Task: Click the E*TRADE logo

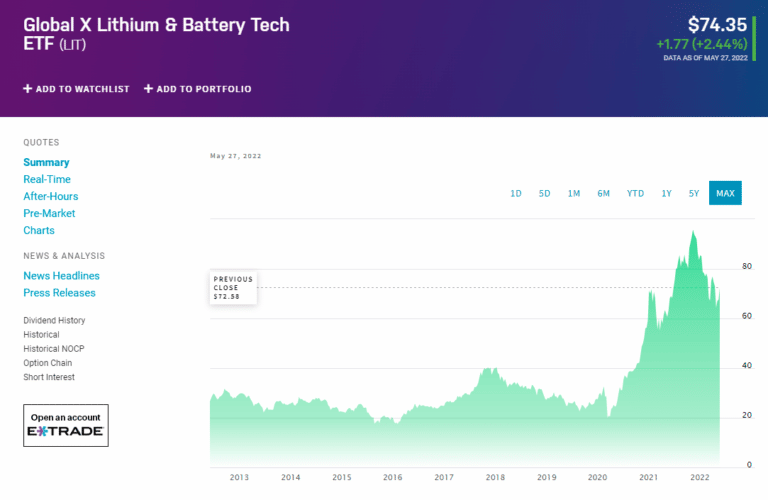Action: 66,433
